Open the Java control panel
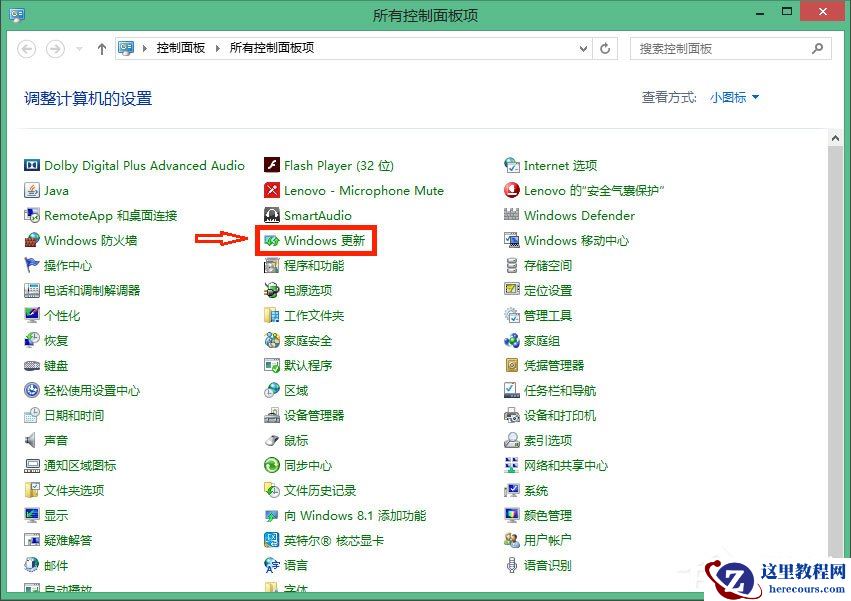 click(56, 190)
